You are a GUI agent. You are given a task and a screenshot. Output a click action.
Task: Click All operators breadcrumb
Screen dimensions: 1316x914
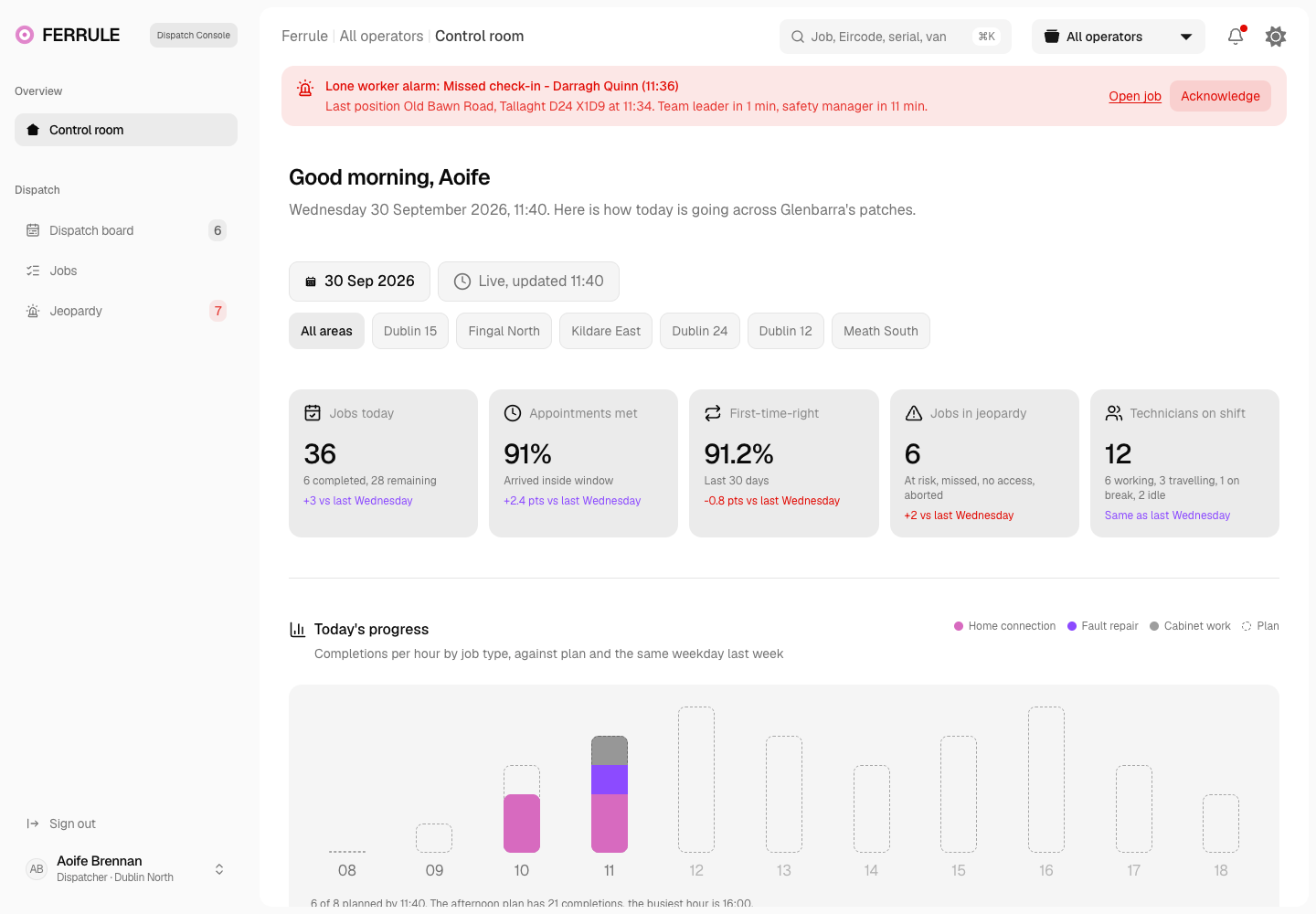(x=381, y=36)
